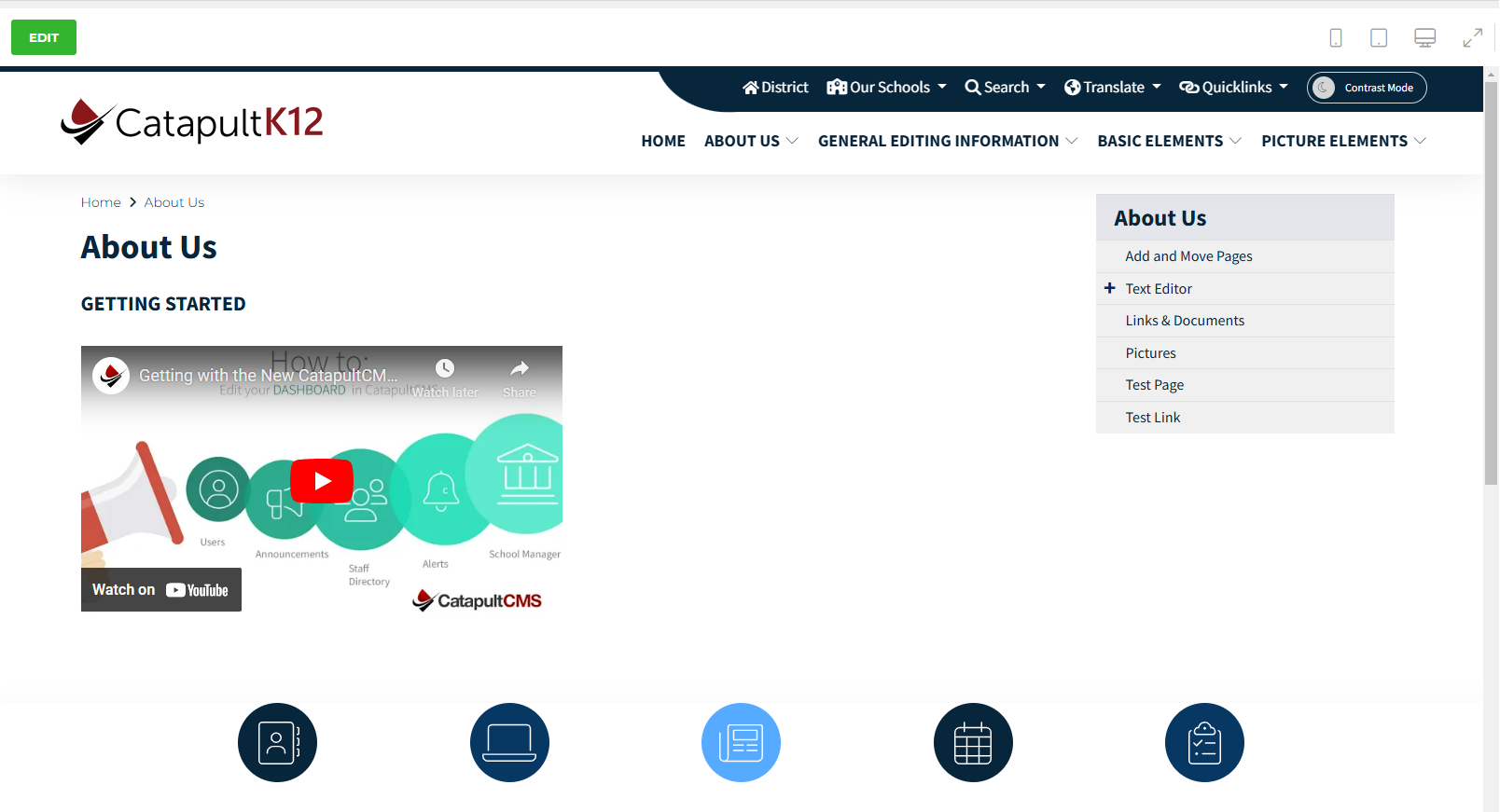Click the calendar circle icon

973,743
